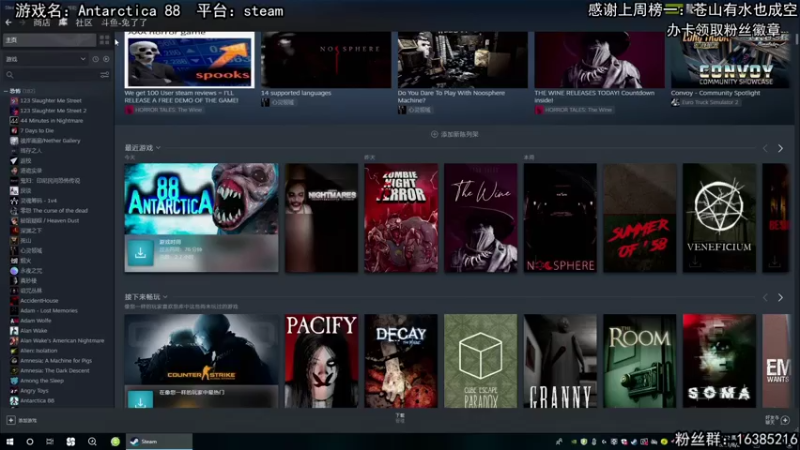Select Angry Toys in the list
The height and width of the screenshot is (450, 800).
coord(34,391)
